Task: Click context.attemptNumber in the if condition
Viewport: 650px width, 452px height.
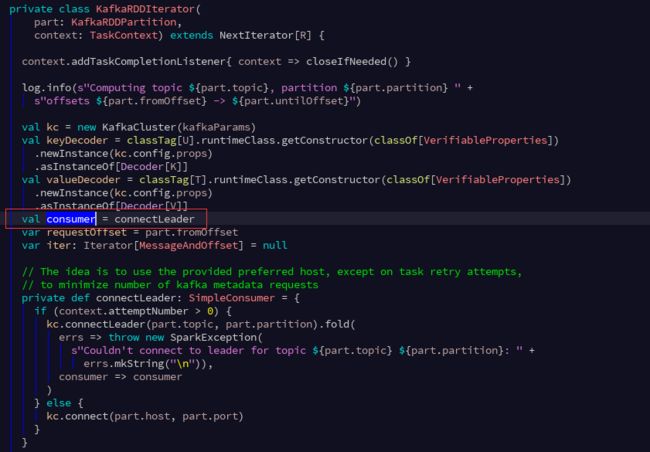Action: point(124,311)
